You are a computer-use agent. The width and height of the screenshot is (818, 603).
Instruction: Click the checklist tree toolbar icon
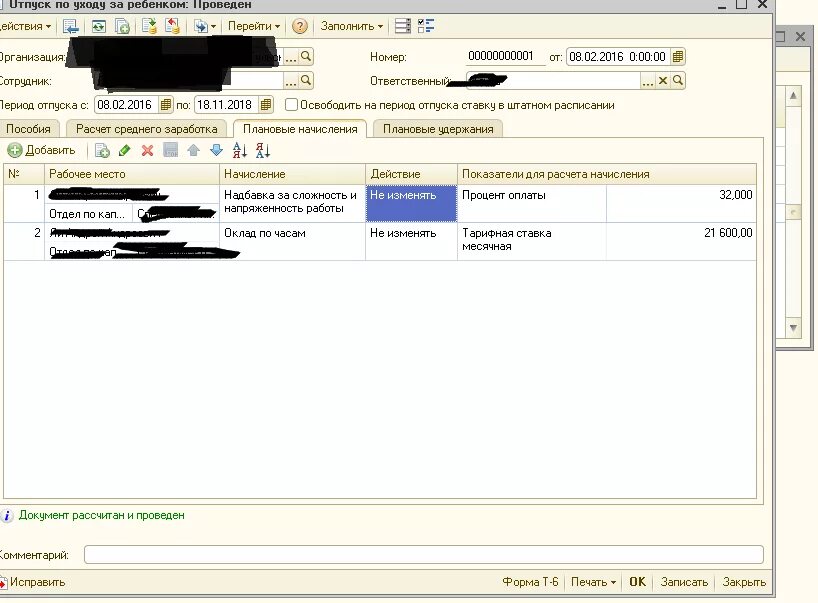pyautogui.click(x=426, y=26)
